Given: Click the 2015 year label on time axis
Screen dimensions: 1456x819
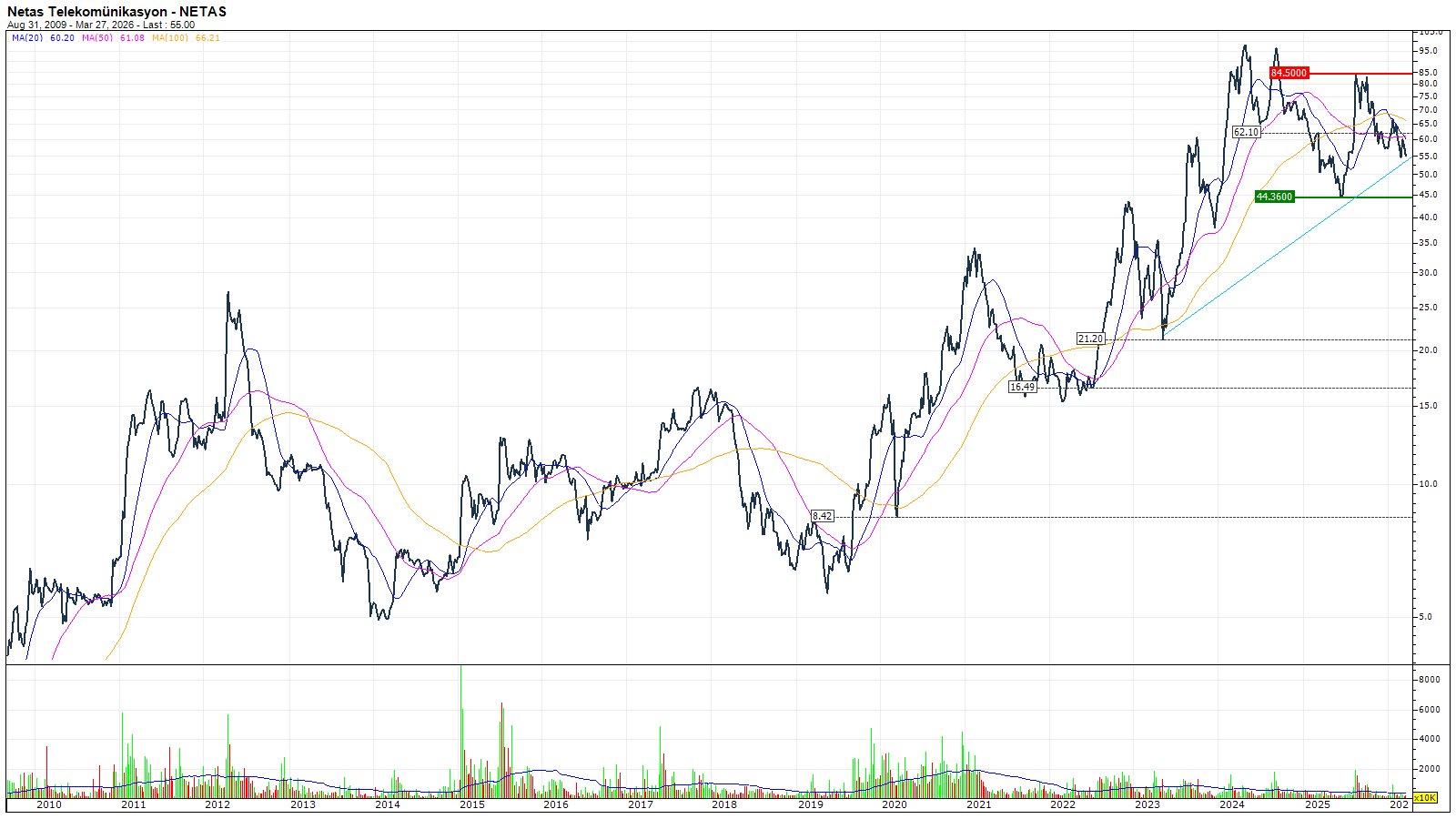Looking at the screenshot, I should [471, 804].
